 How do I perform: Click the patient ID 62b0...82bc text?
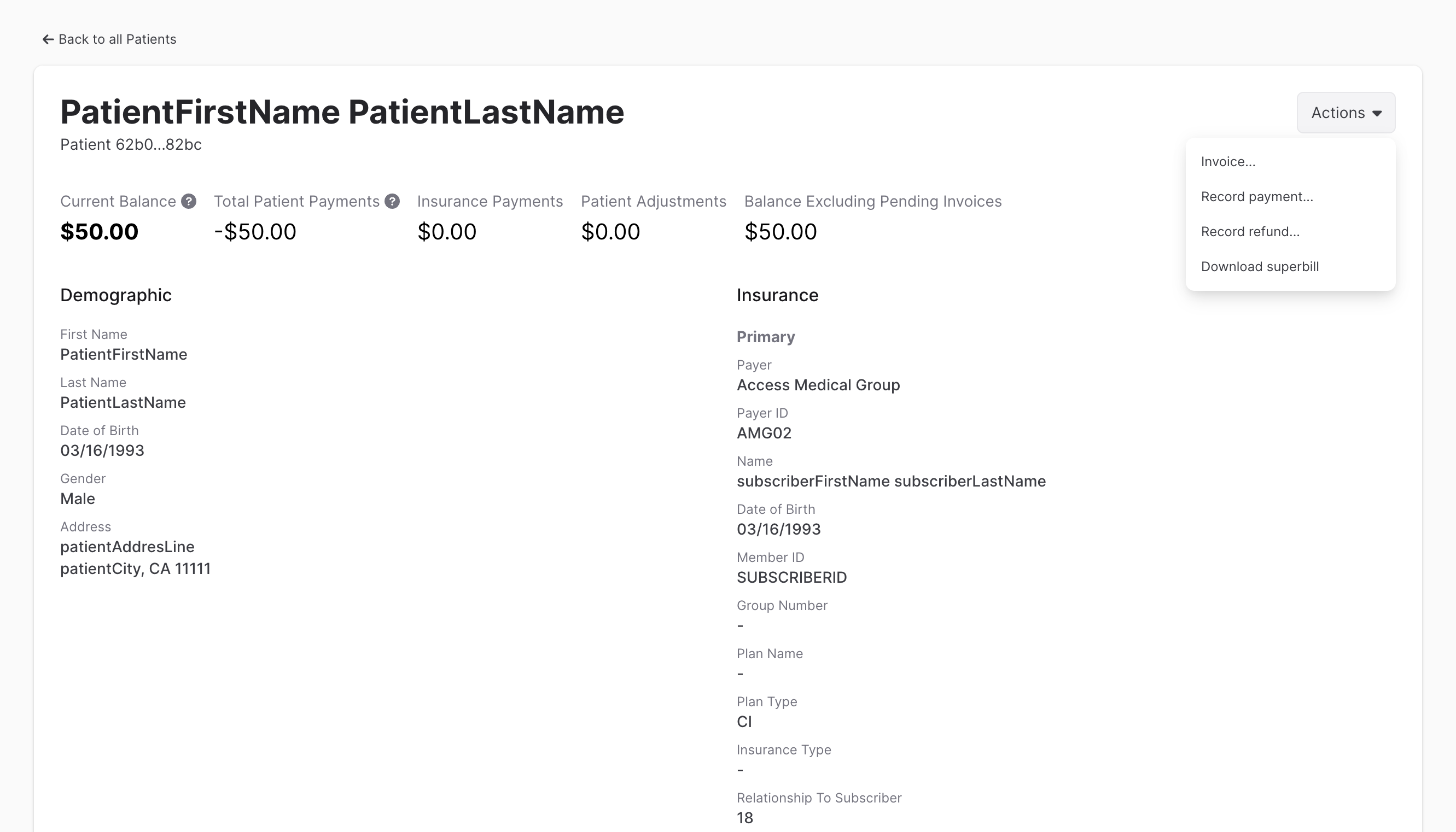coord(131,144)
